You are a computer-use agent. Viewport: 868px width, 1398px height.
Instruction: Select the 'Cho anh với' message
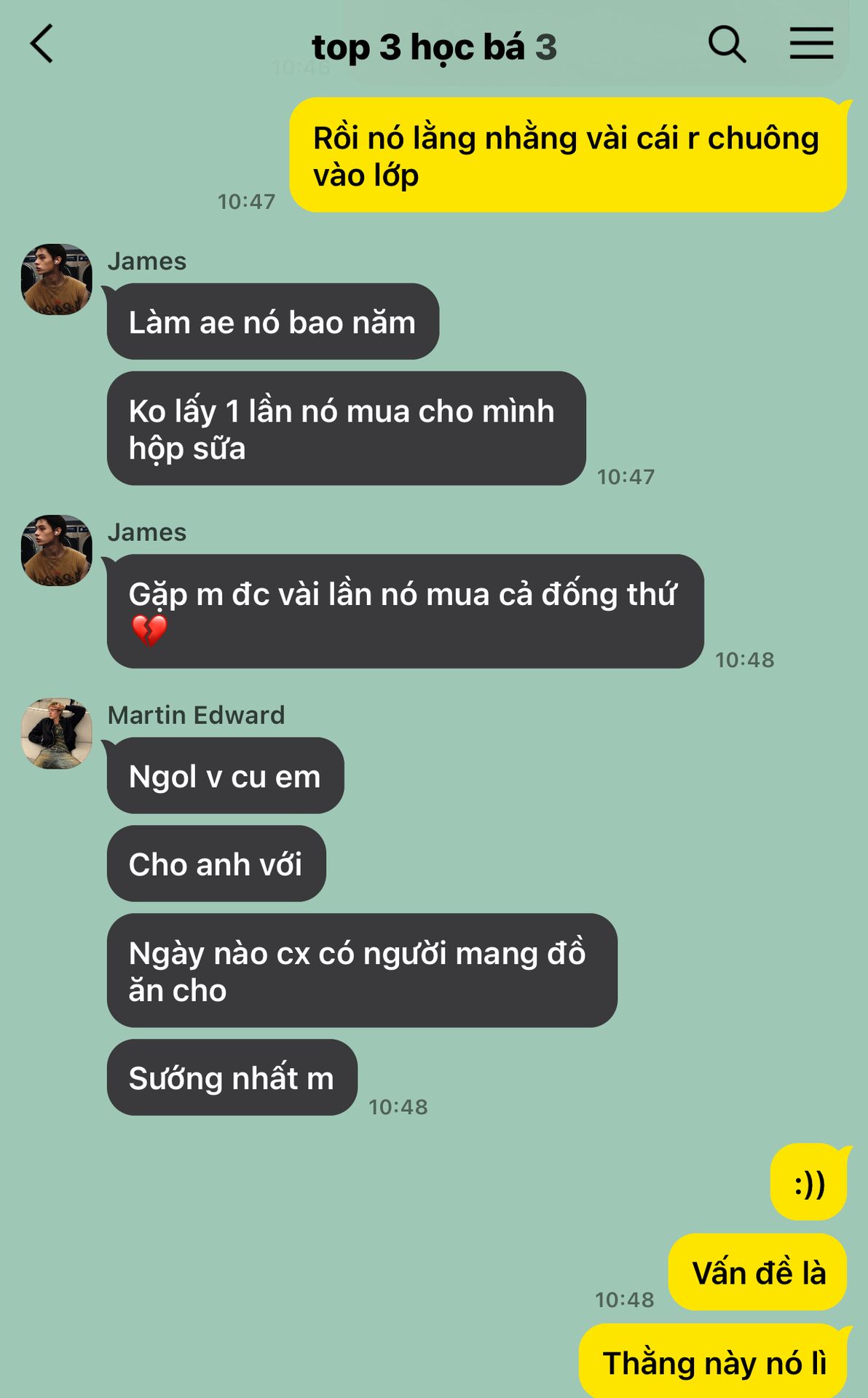point(216,864)
